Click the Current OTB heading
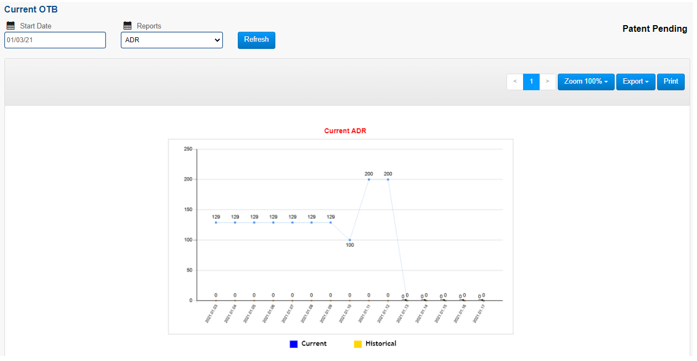This screenshot has width=697, height=361. [31, 9]
